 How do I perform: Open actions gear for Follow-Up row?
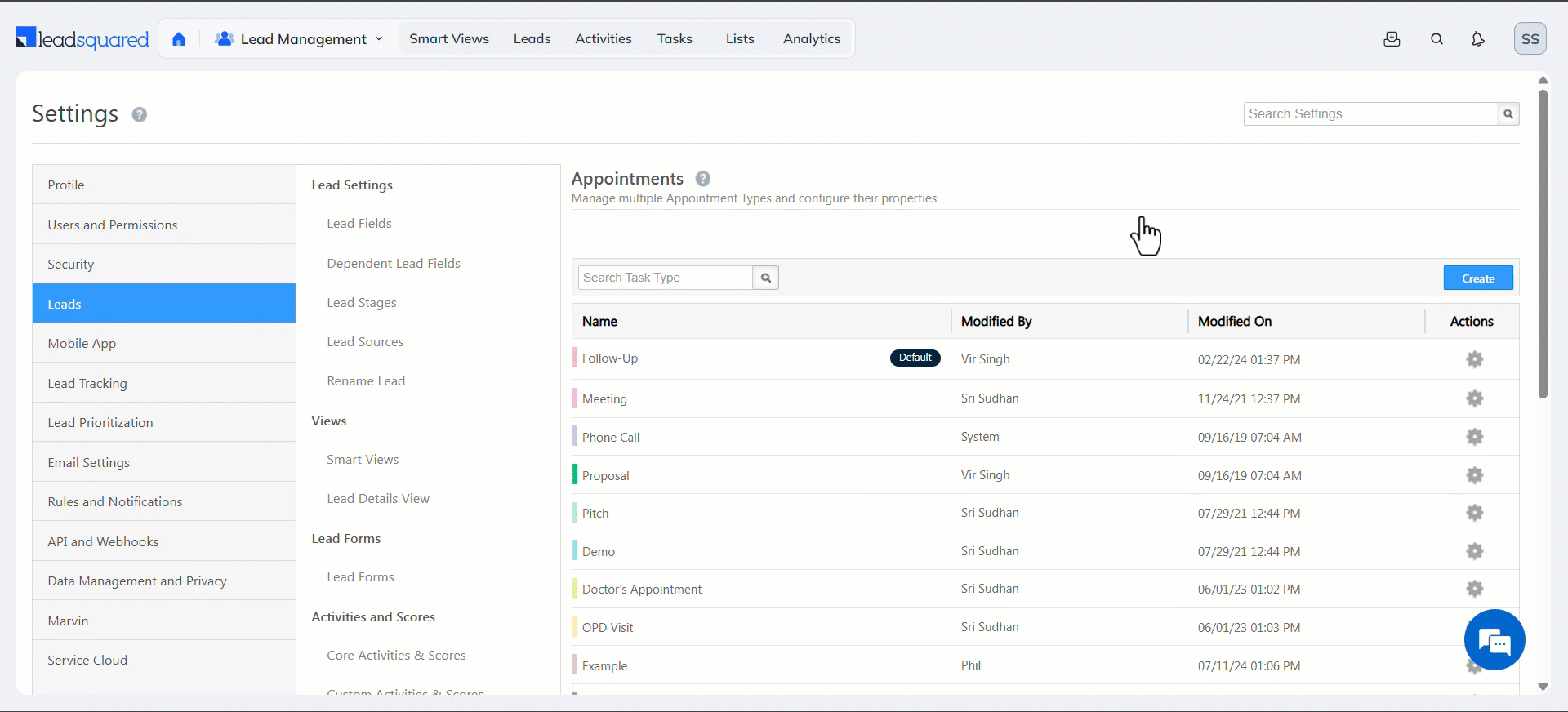pyautogui.click(x=1475, y=359)
